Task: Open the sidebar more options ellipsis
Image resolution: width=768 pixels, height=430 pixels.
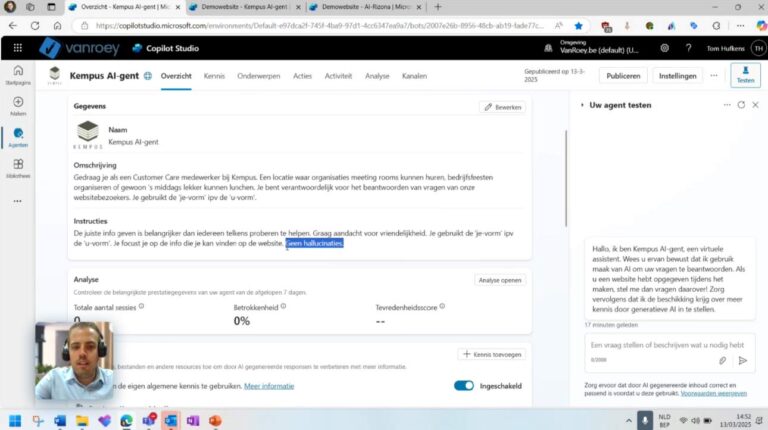Action: pos(18,201)
